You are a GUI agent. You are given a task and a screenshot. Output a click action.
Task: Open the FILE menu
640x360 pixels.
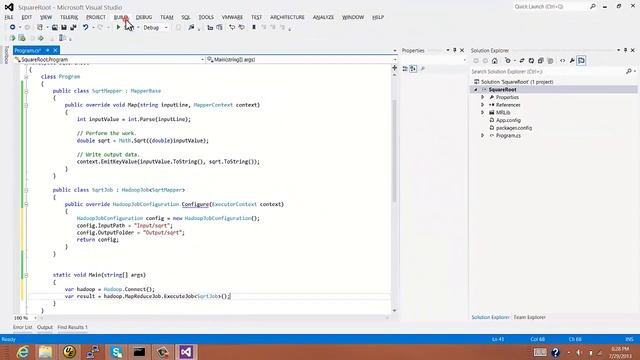(x=9, y=17)
